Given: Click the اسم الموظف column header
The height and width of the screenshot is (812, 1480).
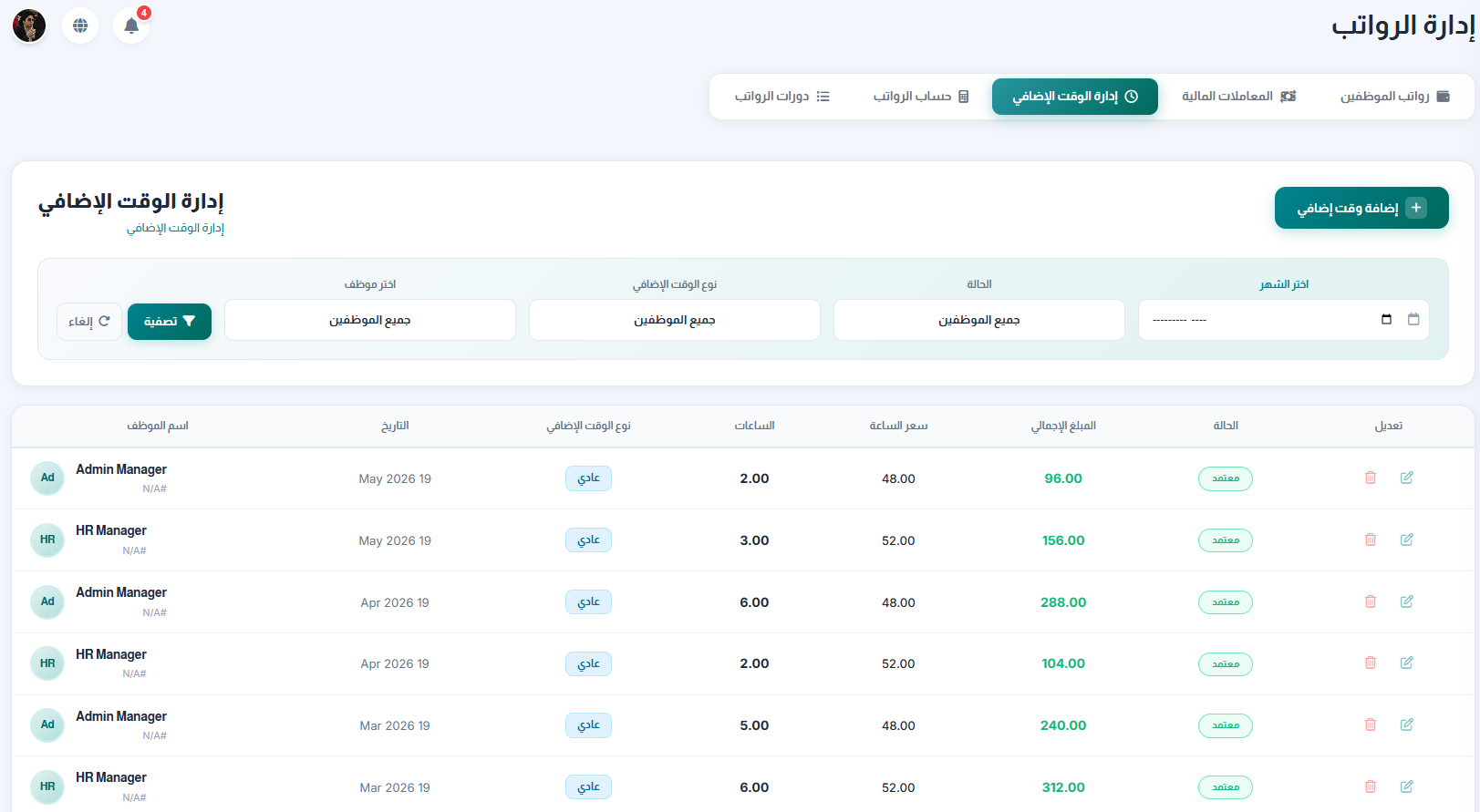Looking at the screenshot, I should pos(158,426).
